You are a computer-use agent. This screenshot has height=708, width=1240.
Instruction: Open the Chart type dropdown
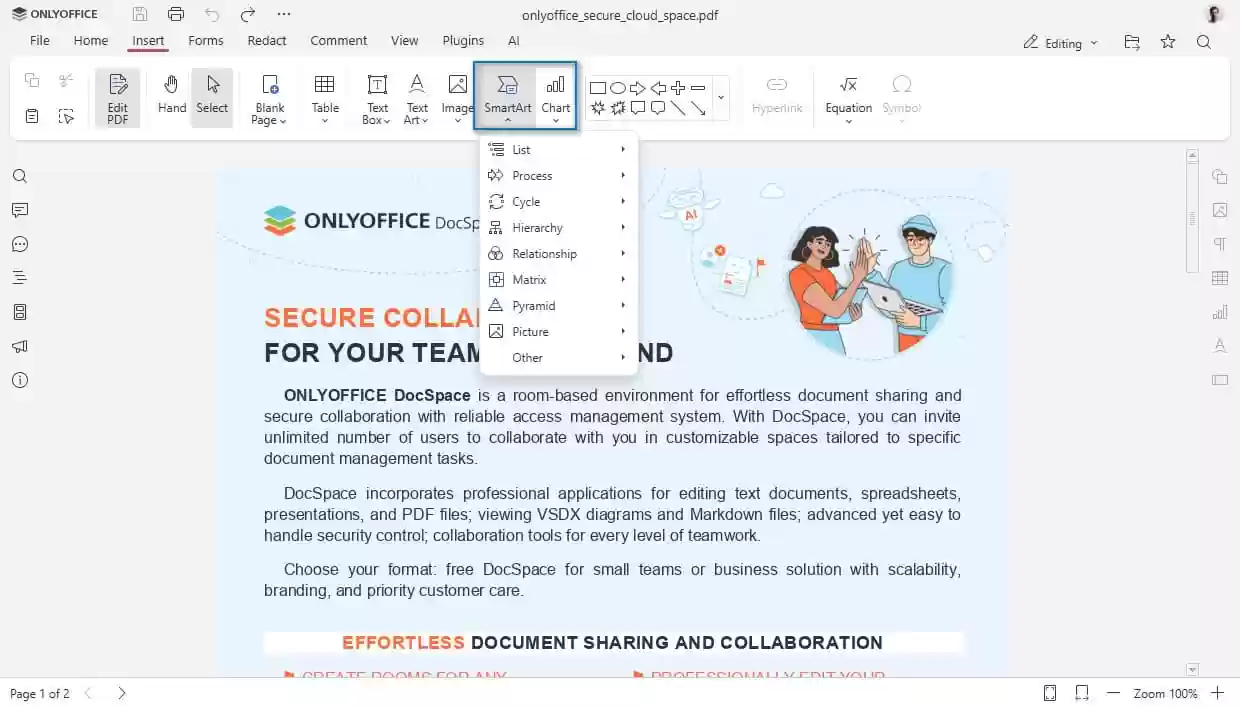(556, 120)
